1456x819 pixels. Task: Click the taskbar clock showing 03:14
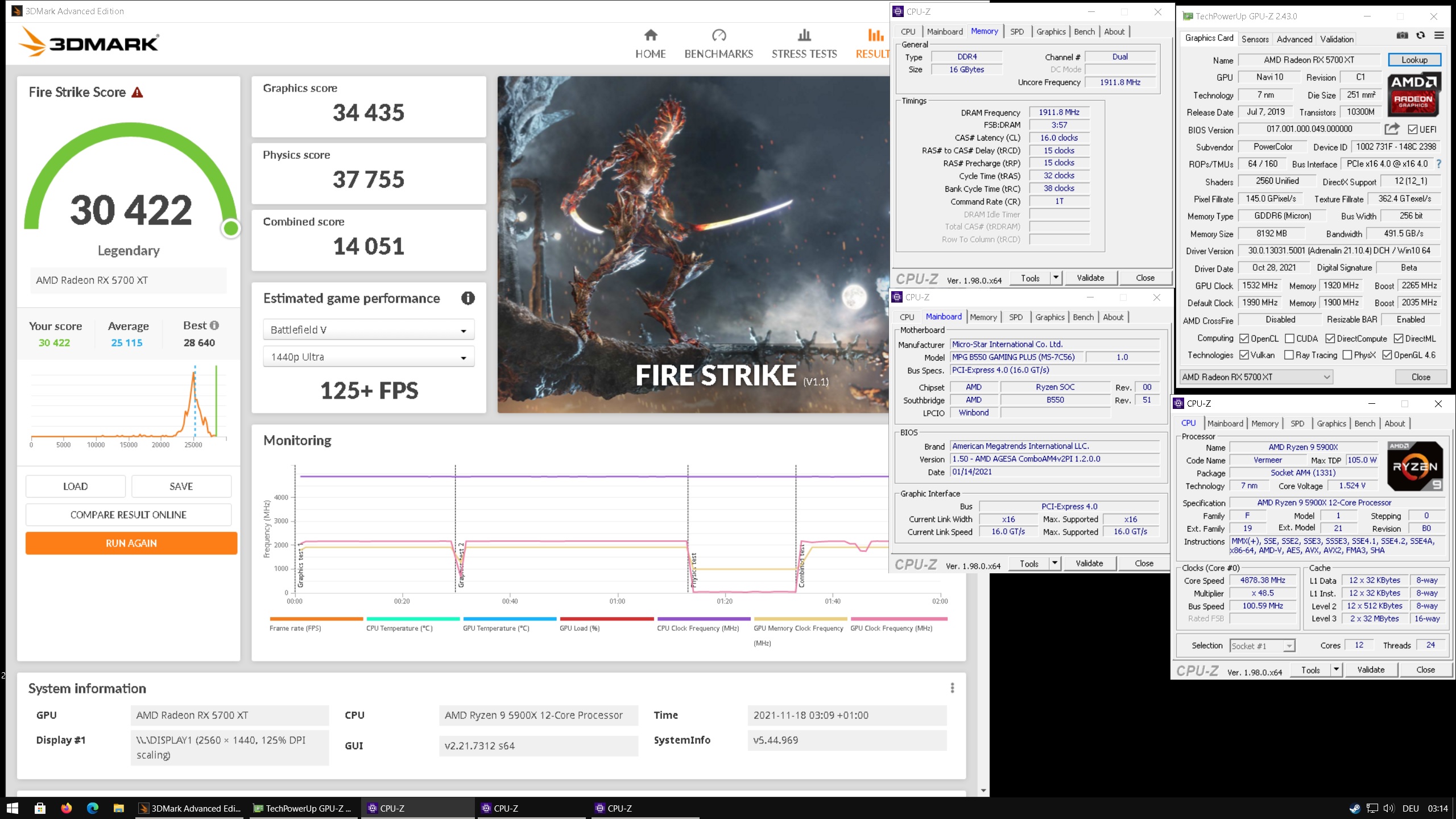[x=1437, y=808]
